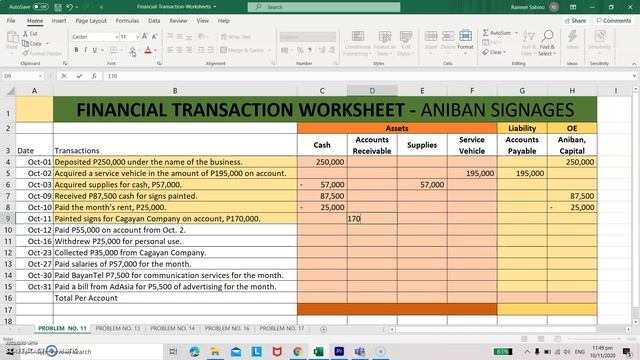Open Clipboard pane launcher

pyautogui.click(x=64, y=64)
